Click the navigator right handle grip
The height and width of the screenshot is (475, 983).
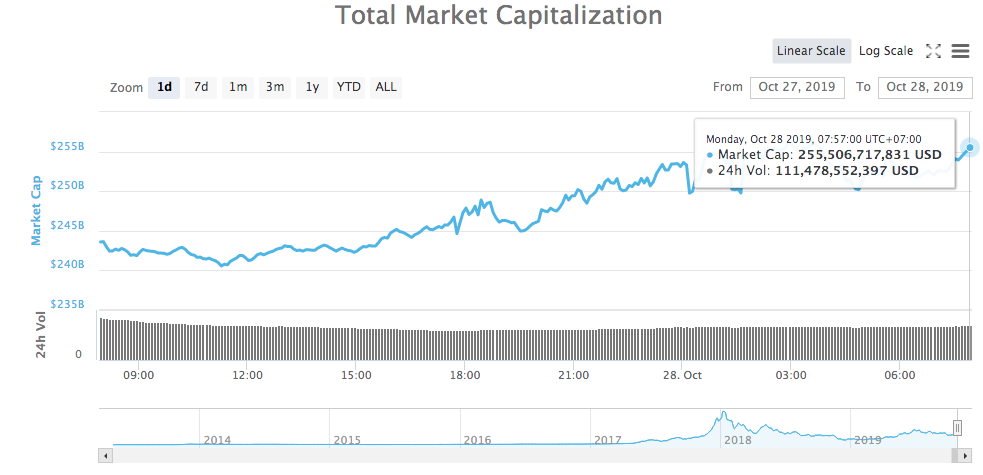[x=957, y=428]
